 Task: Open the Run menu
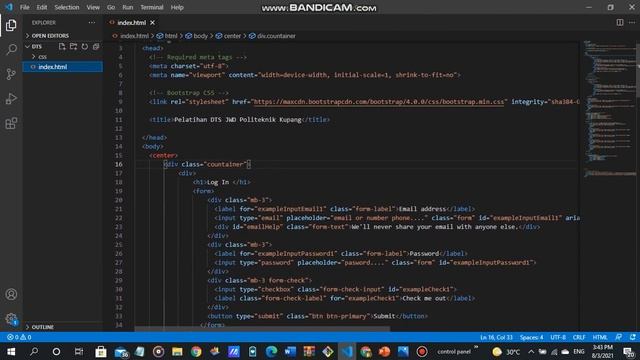pos(128,7)
